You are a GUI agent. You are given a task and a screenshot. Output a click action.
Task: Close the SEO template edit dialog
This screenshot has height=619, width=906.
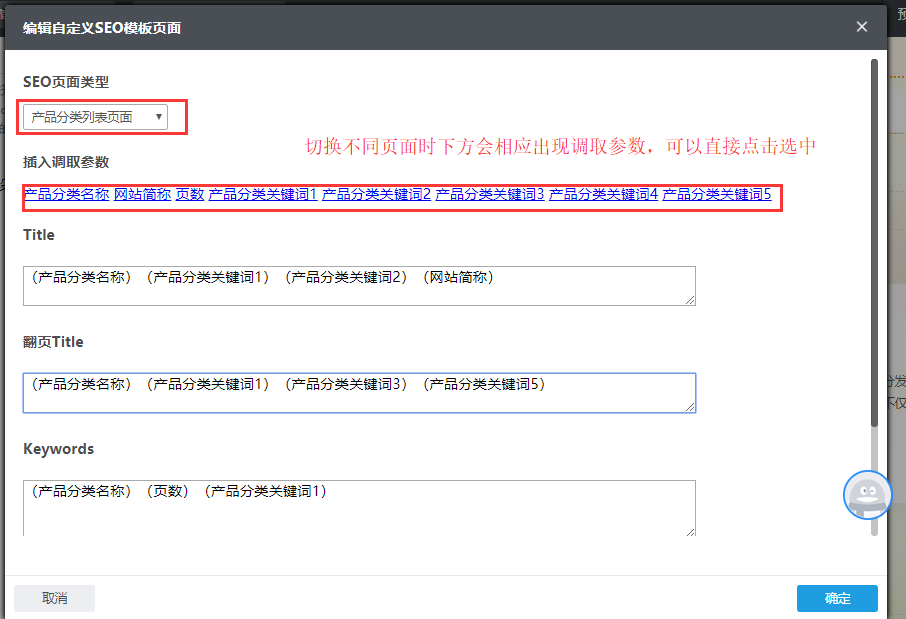[862, 27]
